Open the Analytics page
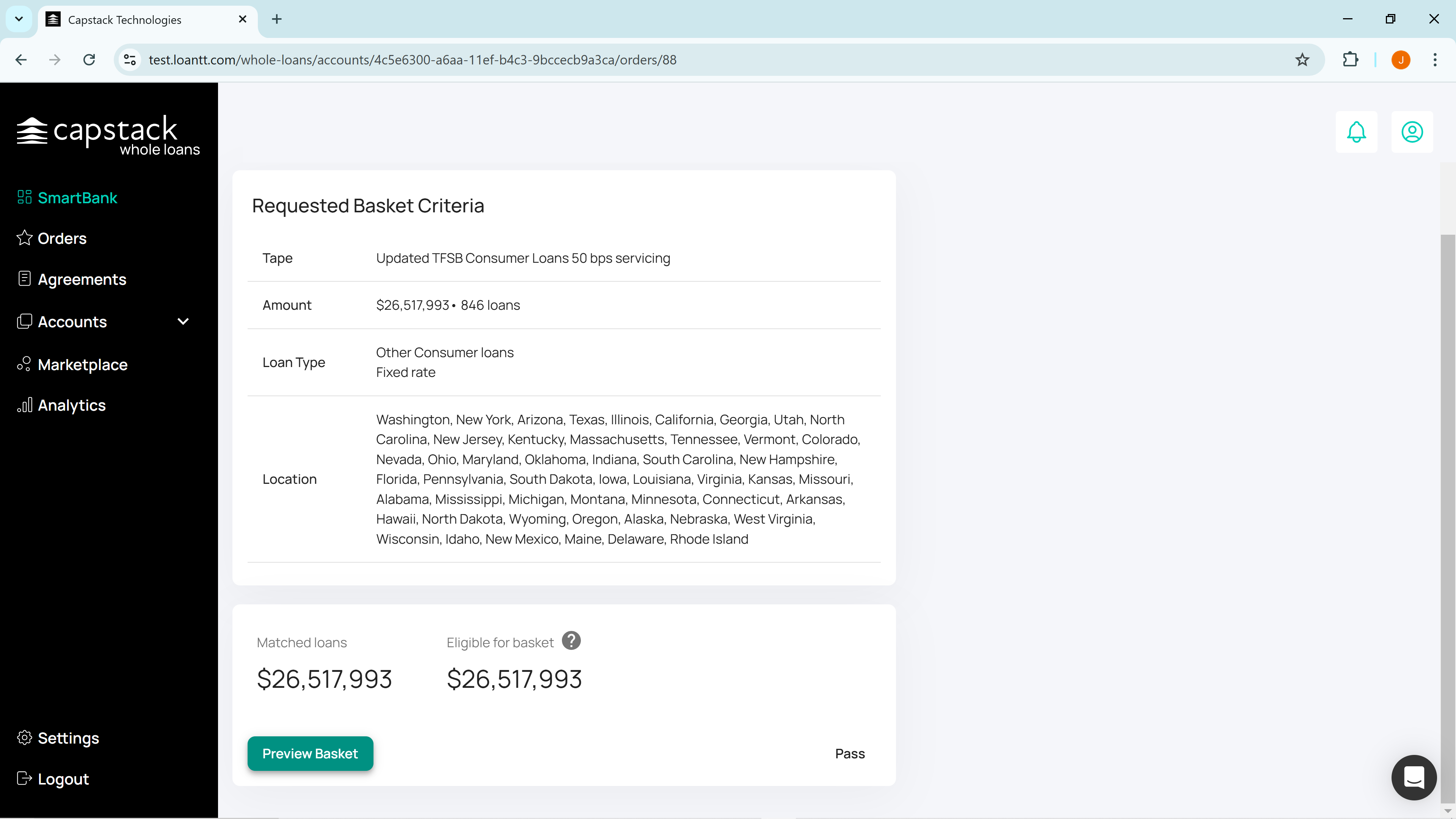Viewport: 1456px width, 819px height. click(71, 405)
